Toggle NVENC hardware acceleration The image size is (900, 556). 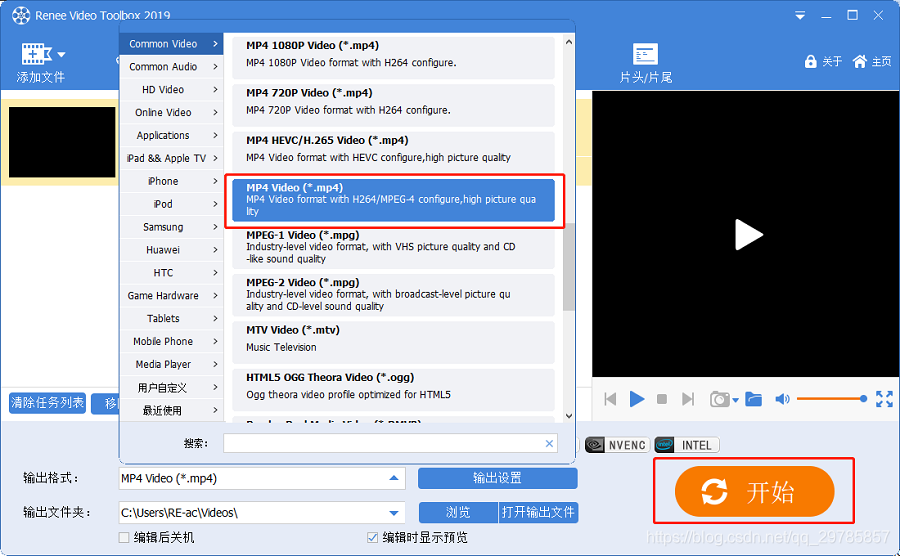[x=617, y=445]
